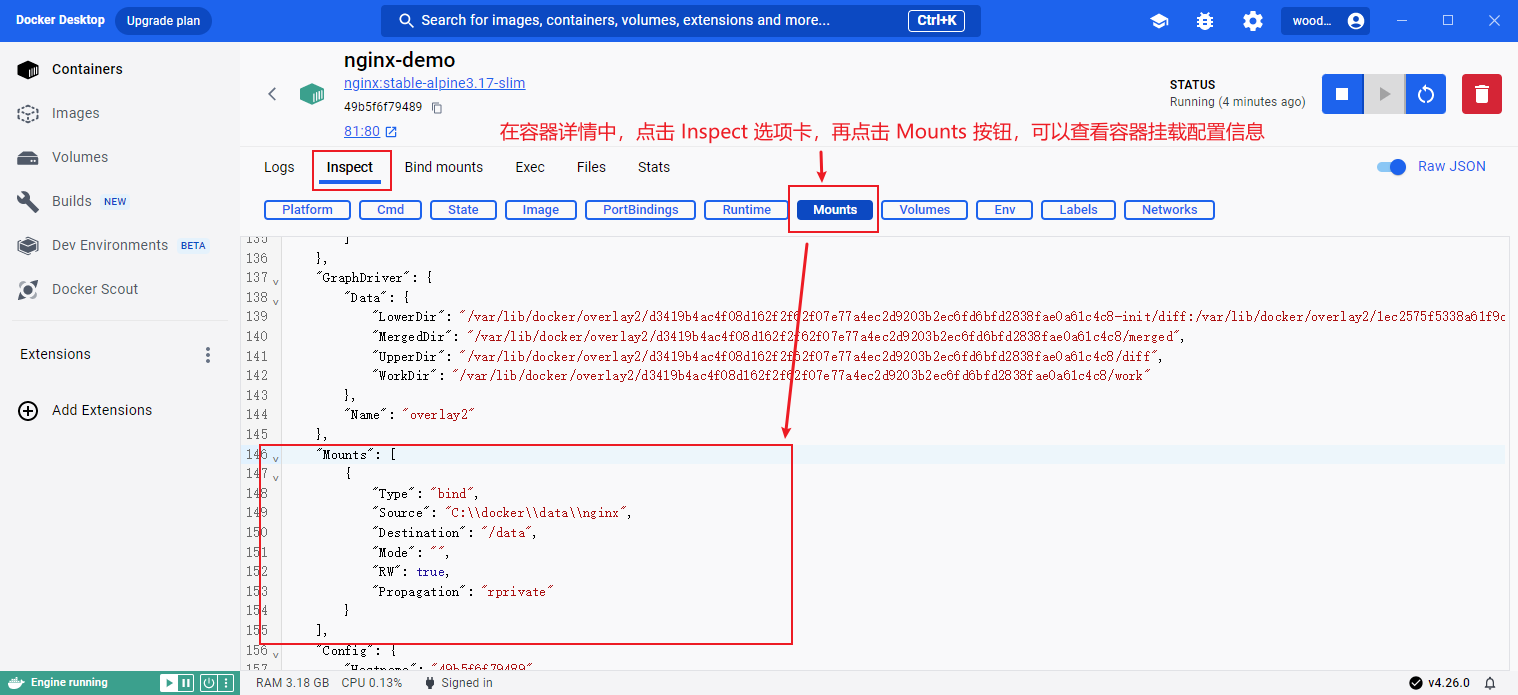Stop the nginx-demo container

1342,94
